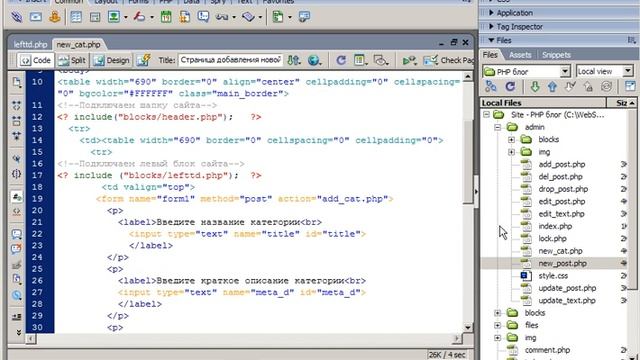This screenshot has height=360, width=640.
Task: Select the new_cat.php document tab
Action: pos(78,44)
